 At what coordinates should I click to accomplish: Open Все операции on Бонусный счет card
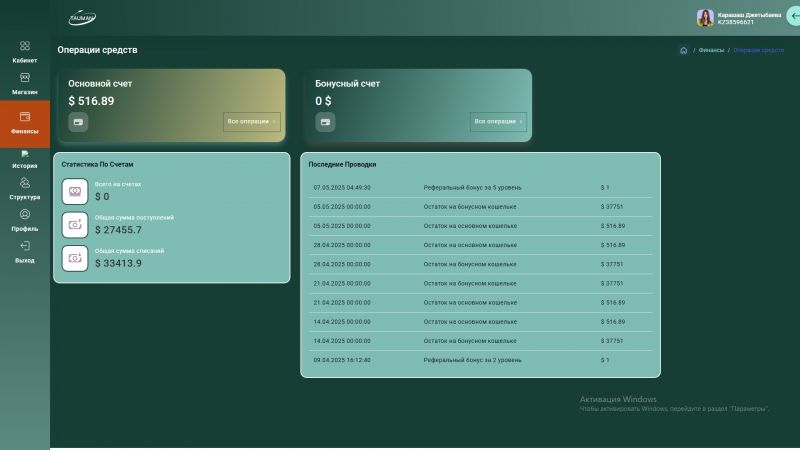click(498, 122)
